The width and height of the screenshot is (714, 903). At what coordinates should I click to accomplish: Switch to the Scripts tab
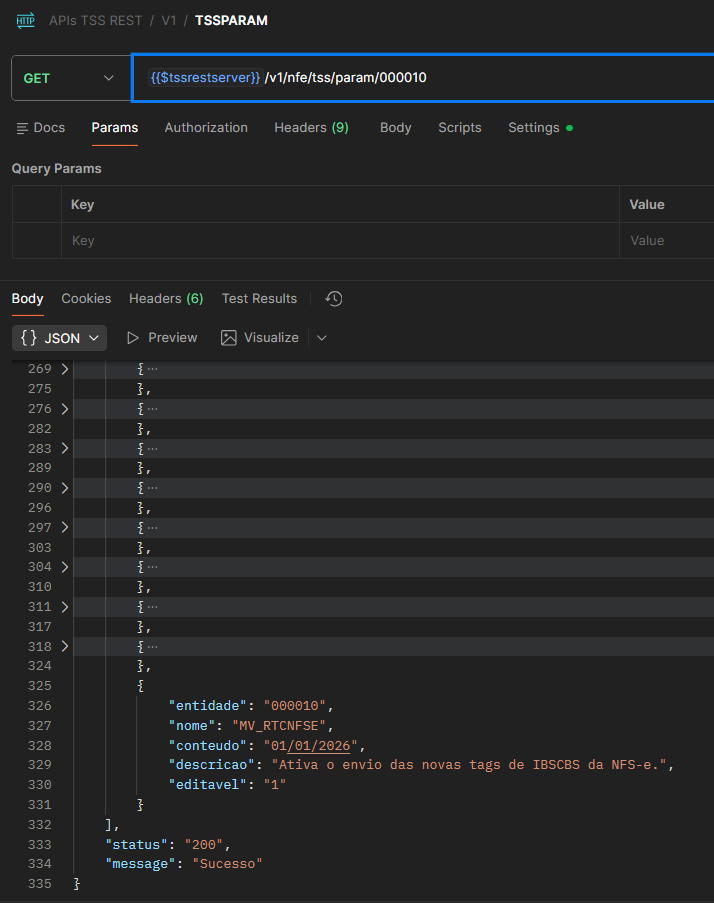pos(459,128)
